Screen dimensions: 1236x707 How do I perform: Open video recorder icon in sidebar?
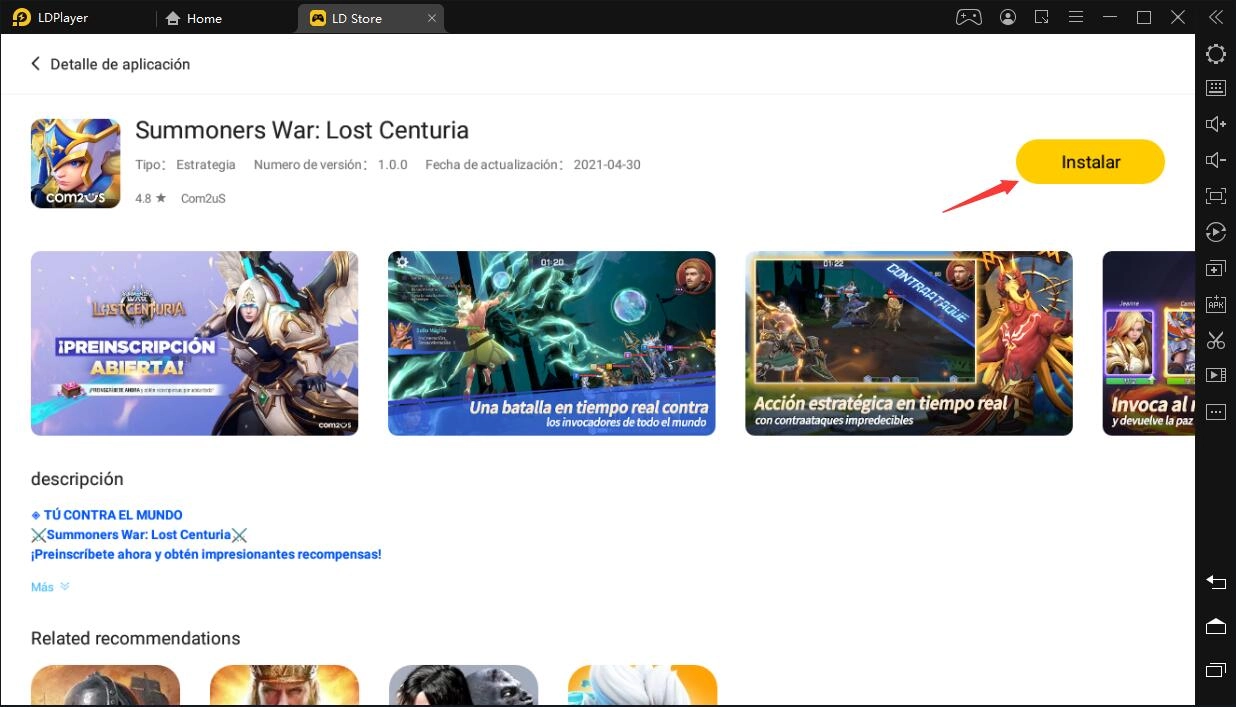(1216, 375)
